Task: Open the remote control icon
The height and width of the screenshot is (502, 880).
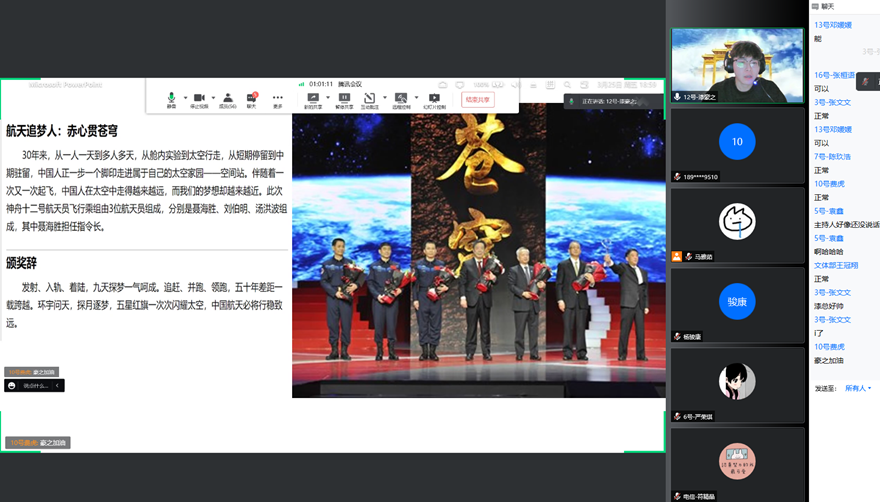Action: click(x=401, y=99)
